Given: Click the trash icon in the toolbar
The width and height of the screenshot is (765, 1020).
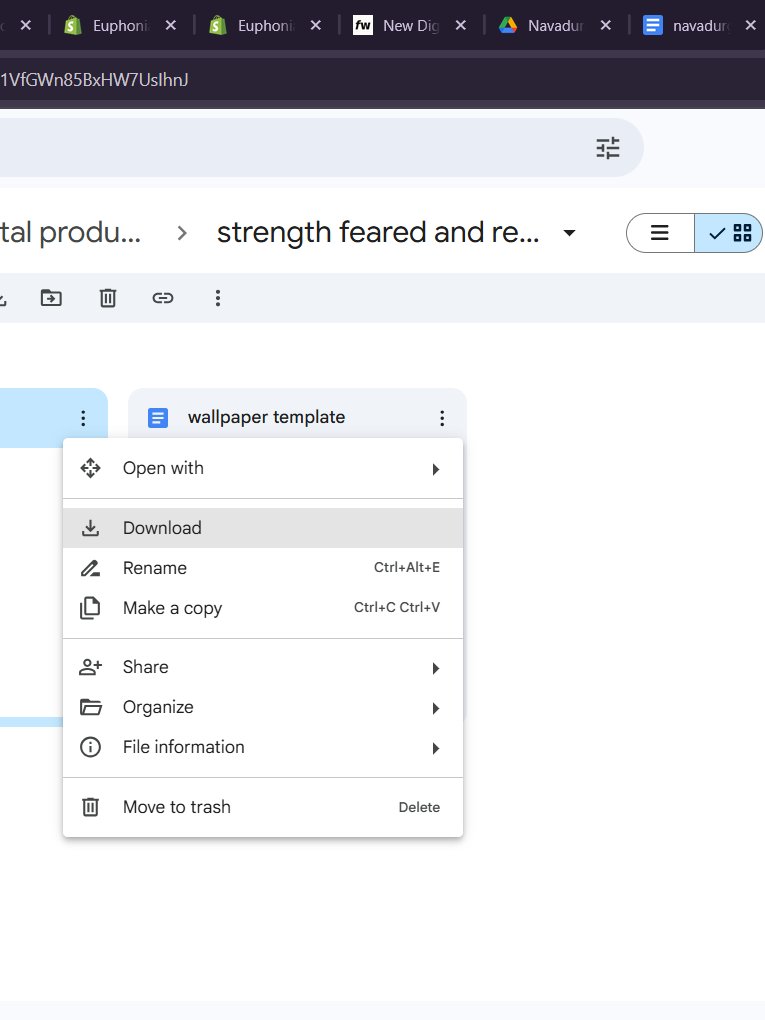Looking at the screenshot, I should click(x=108, y=297).
